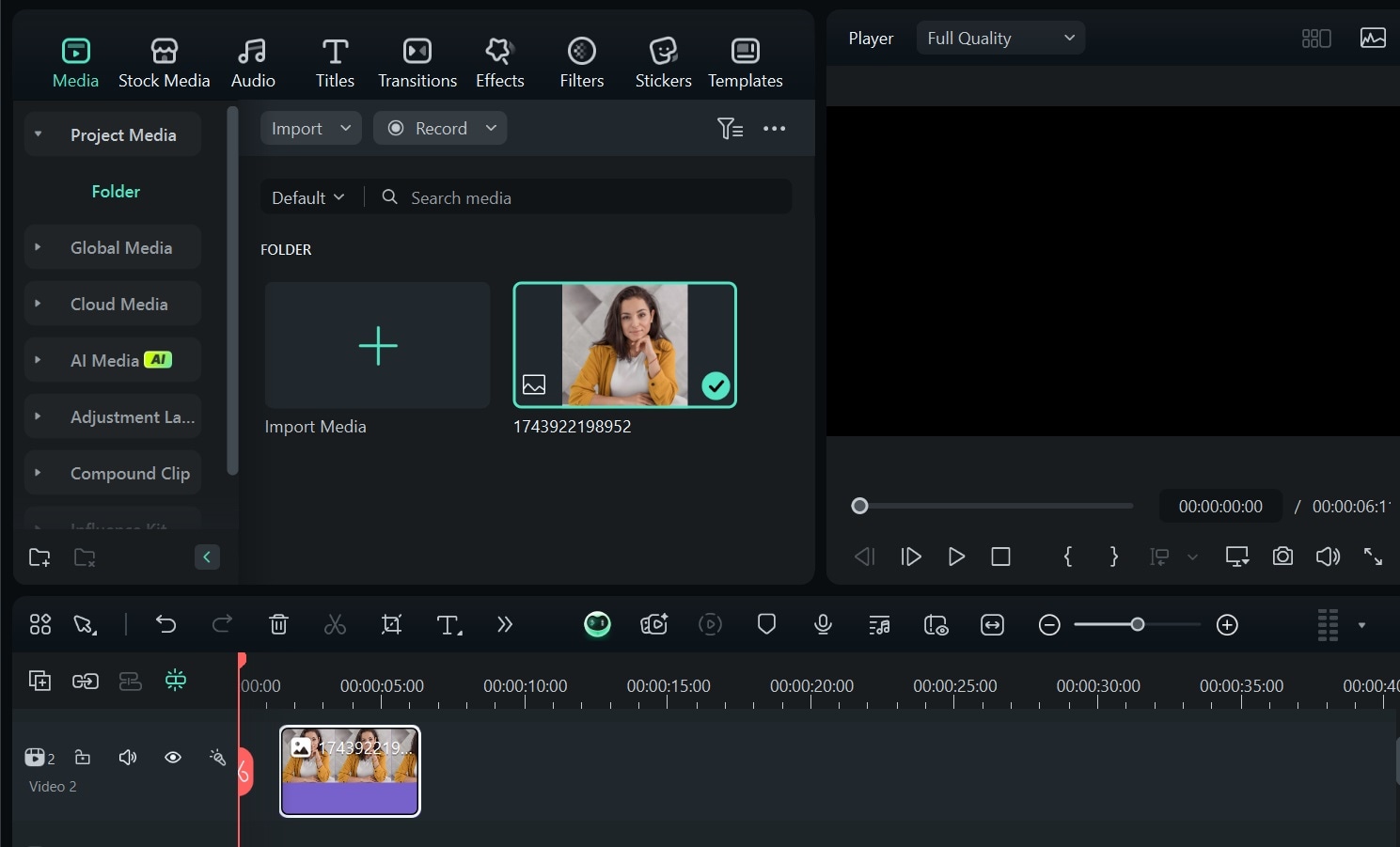This screenshot has height=847, width=1400.
Task: Lock the Video 2 track
Action: [83, 757]
